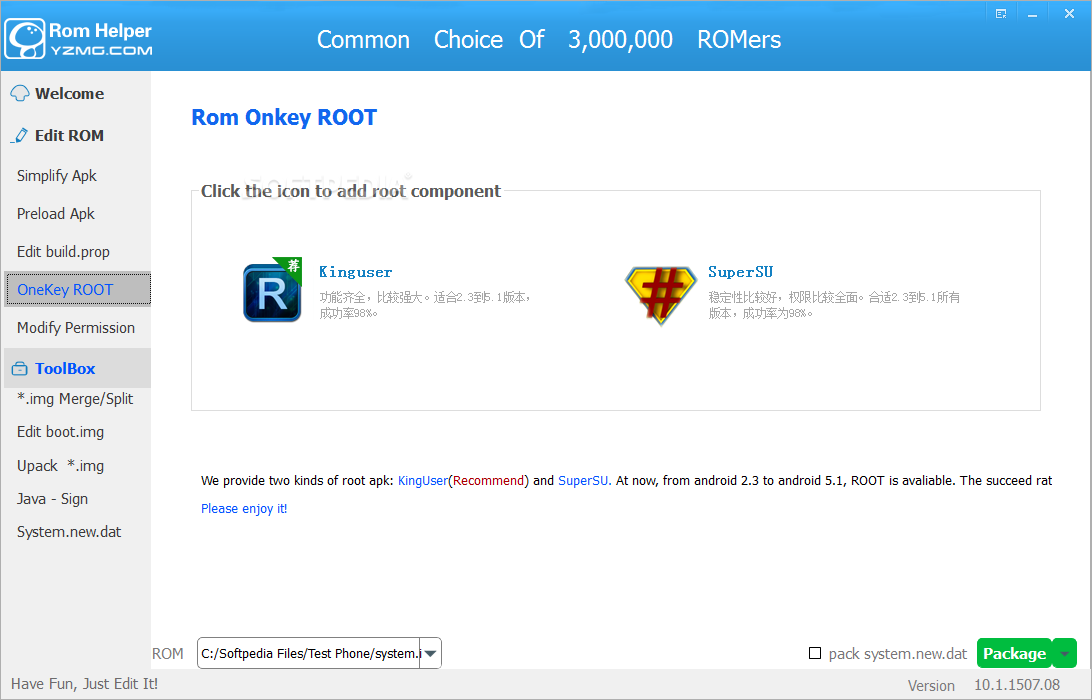The height and width of the screenshot is (700, 1092).
Task: Click the 'Please enjoy it!' text
Action: [x=244, y=508]
